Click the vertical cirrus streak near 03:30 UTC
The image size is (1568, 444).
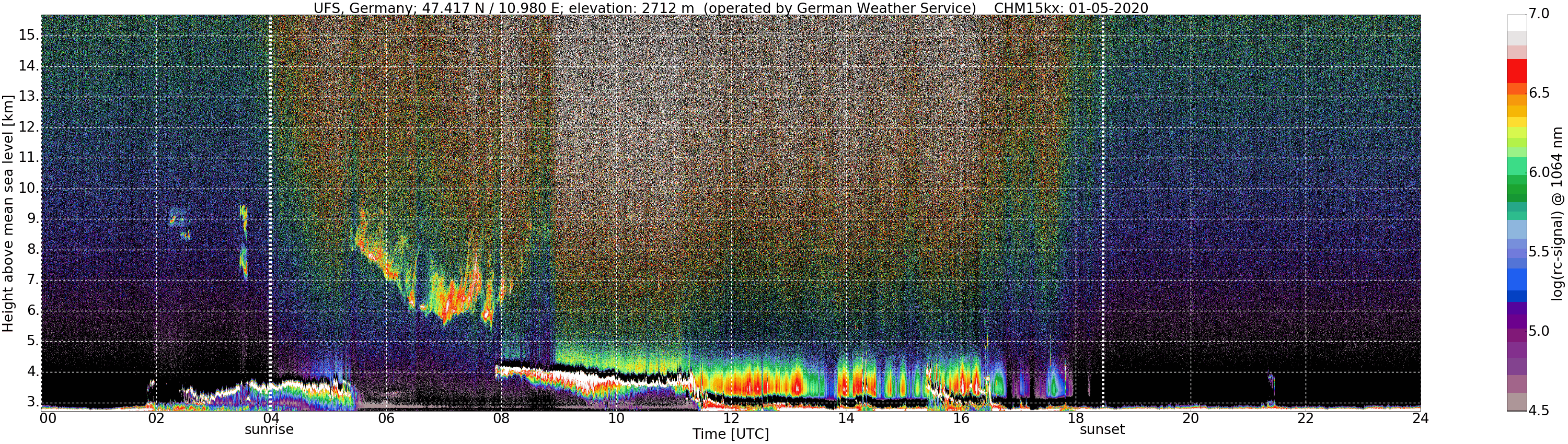[x=244, y=242]
